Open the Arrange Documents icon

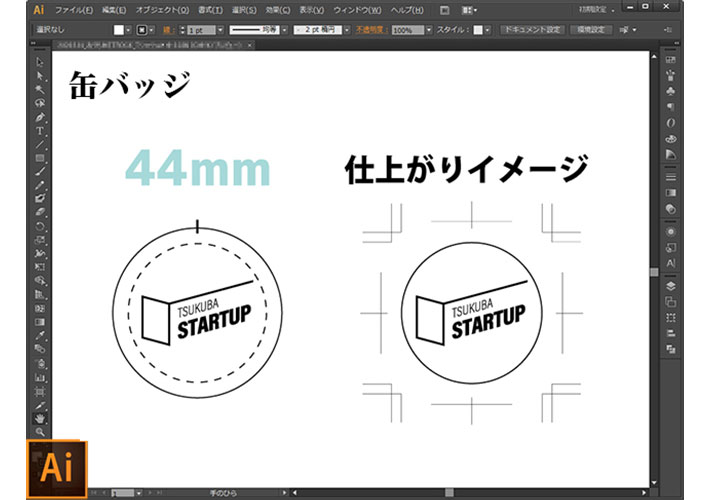click(469, 10)
